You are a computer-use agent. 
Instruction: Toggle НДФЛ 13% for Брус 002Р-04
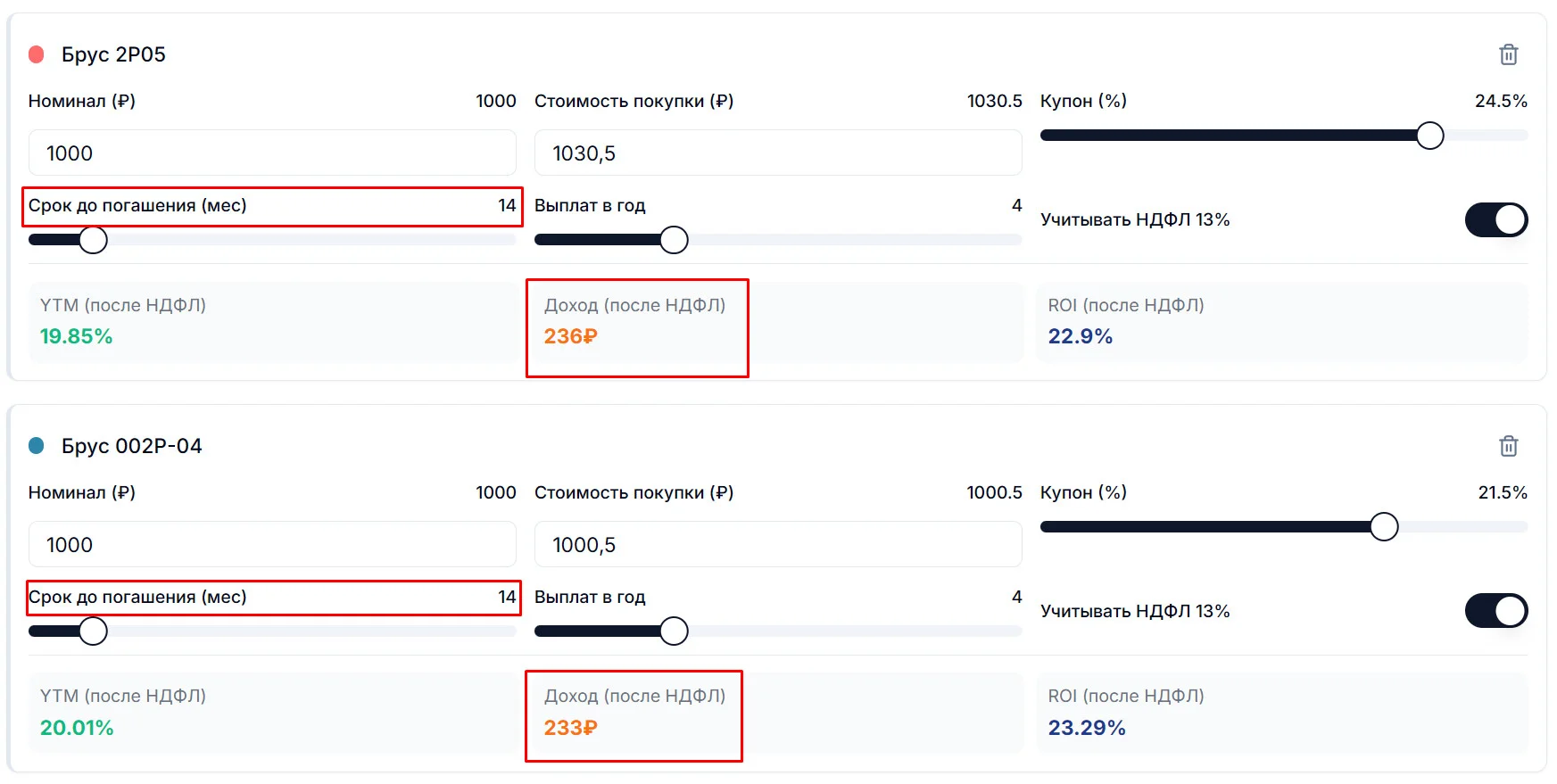pyautogui.click(x=1496, y=611)
